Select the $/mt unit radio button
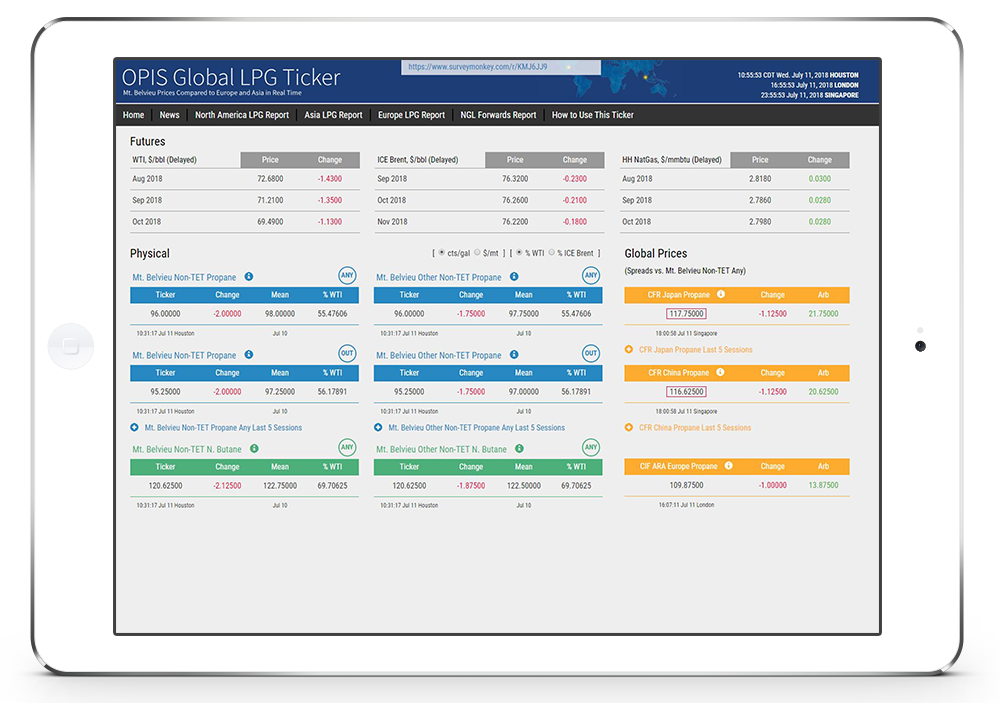 [x=477, y=253]
